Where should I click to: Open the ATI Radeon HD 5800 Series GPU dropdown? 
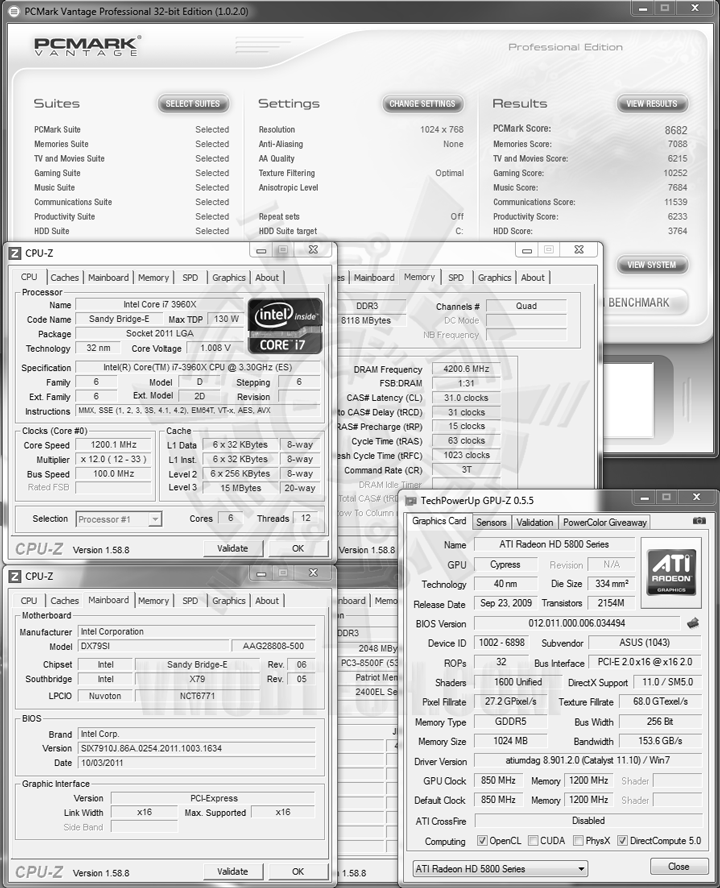pos(500,868)
